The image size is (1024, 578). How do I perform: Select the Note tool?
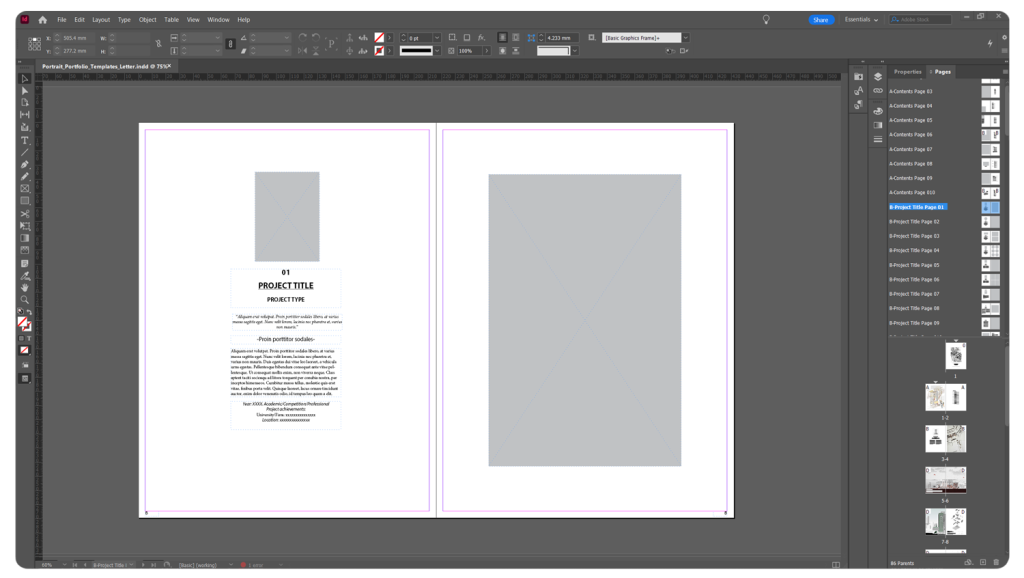pos(25,263)
